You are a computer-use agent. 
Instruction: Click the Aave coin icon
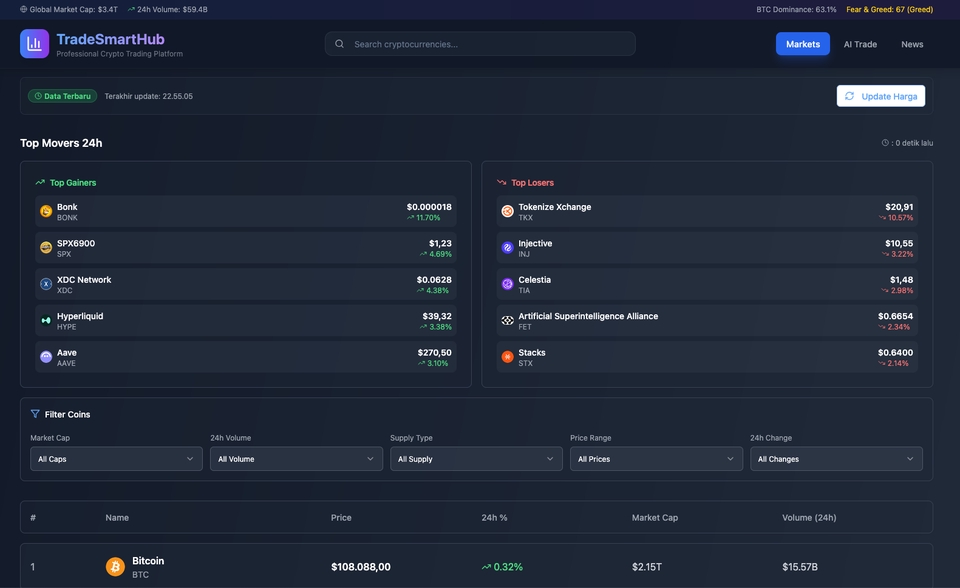tap(44, 356)
